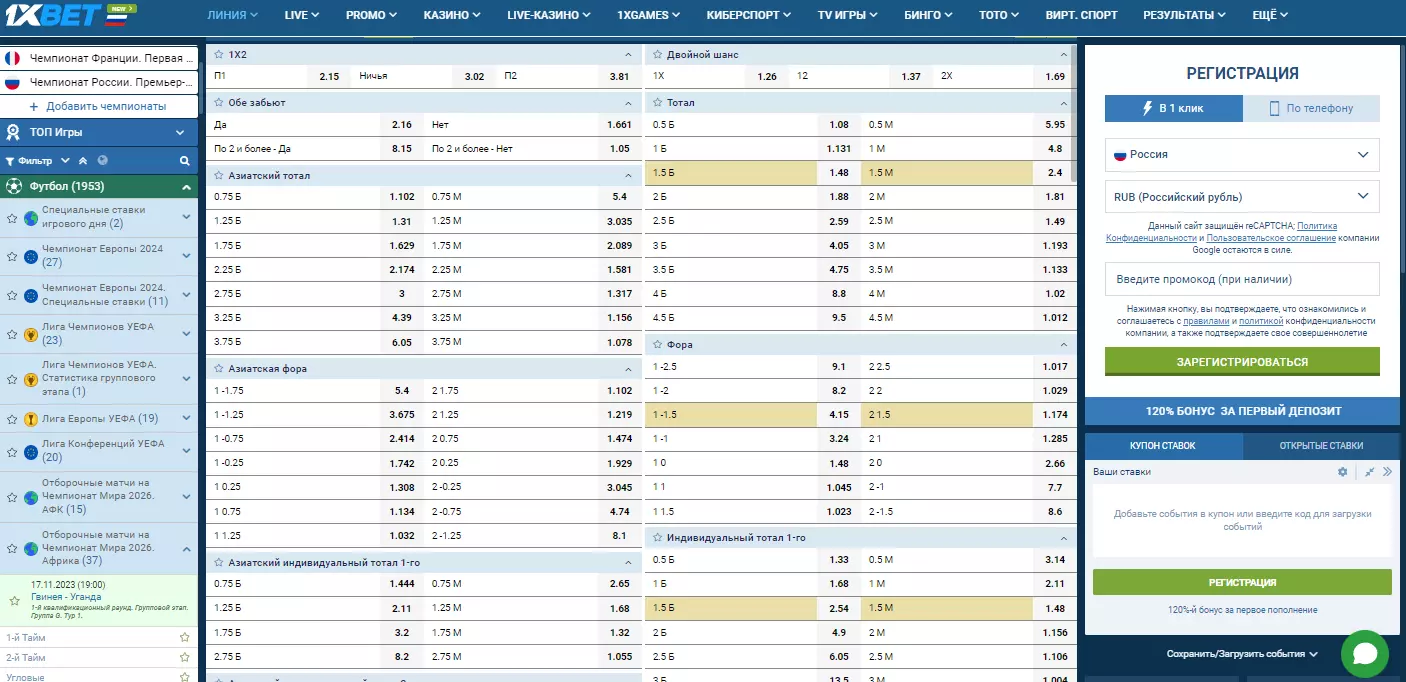
Task: Click the Пользовательское соглашение link
Action: pyautogui.click(x=1270, y=238)
